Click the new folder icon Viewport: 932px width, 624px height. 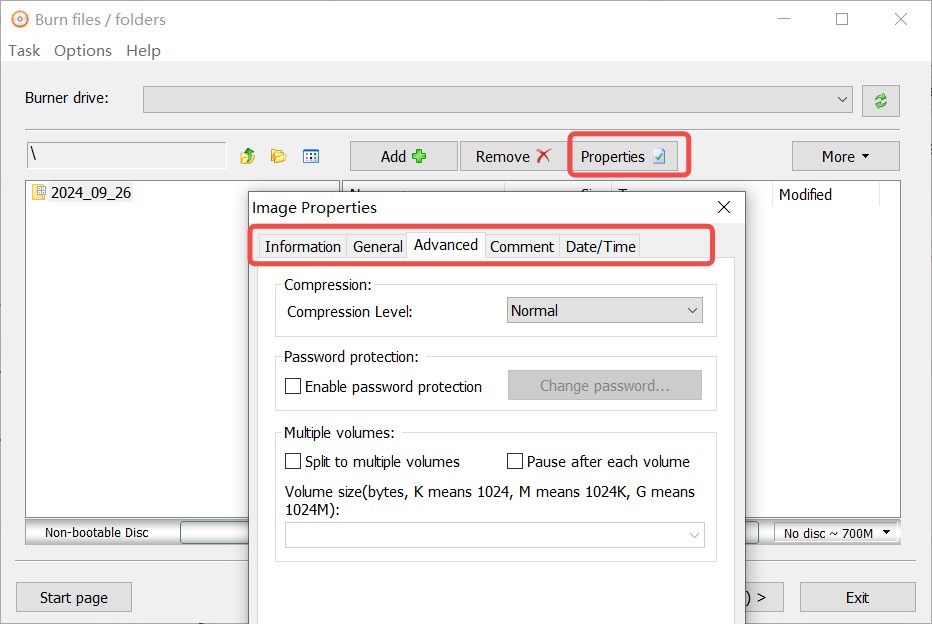click(x=278, y=156)
